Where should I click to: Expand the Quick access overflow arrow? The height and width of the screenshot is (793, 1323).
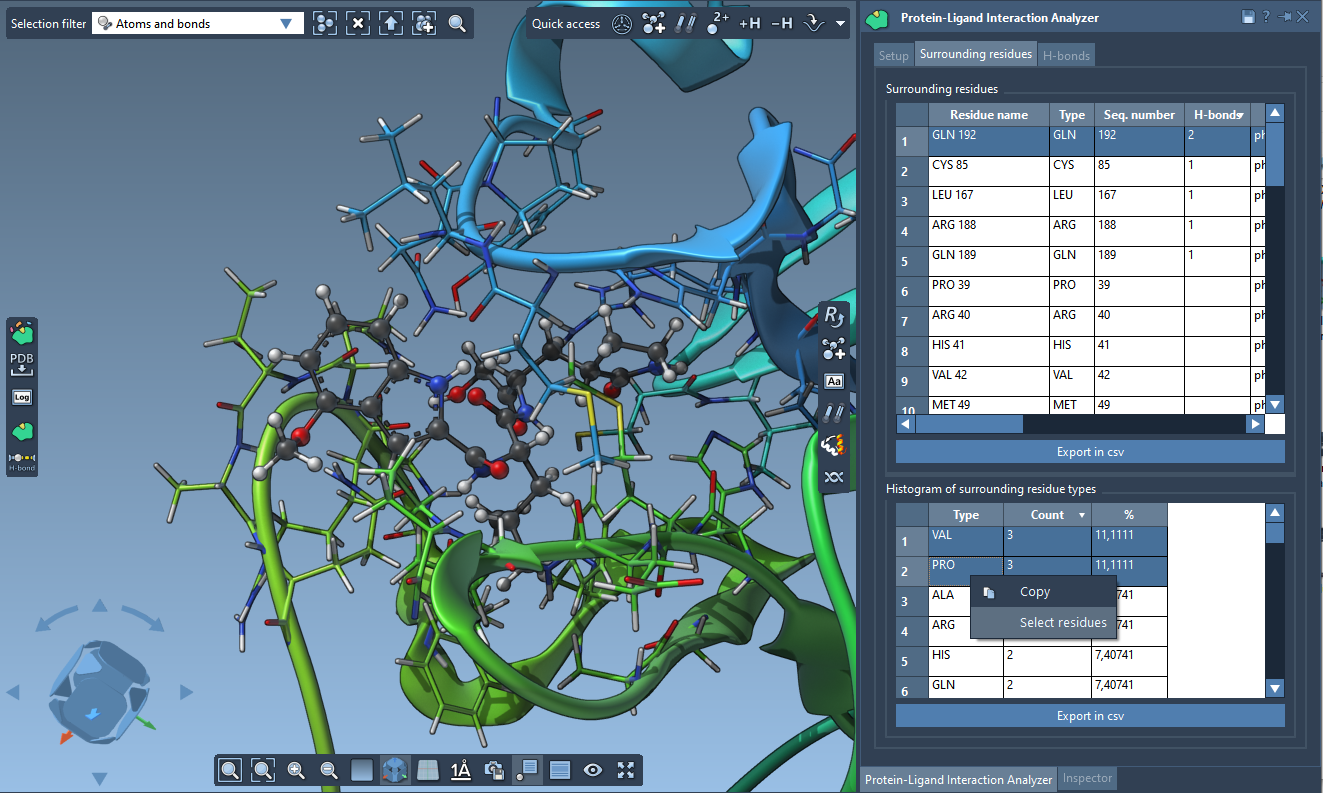click(x=840, y=23)
